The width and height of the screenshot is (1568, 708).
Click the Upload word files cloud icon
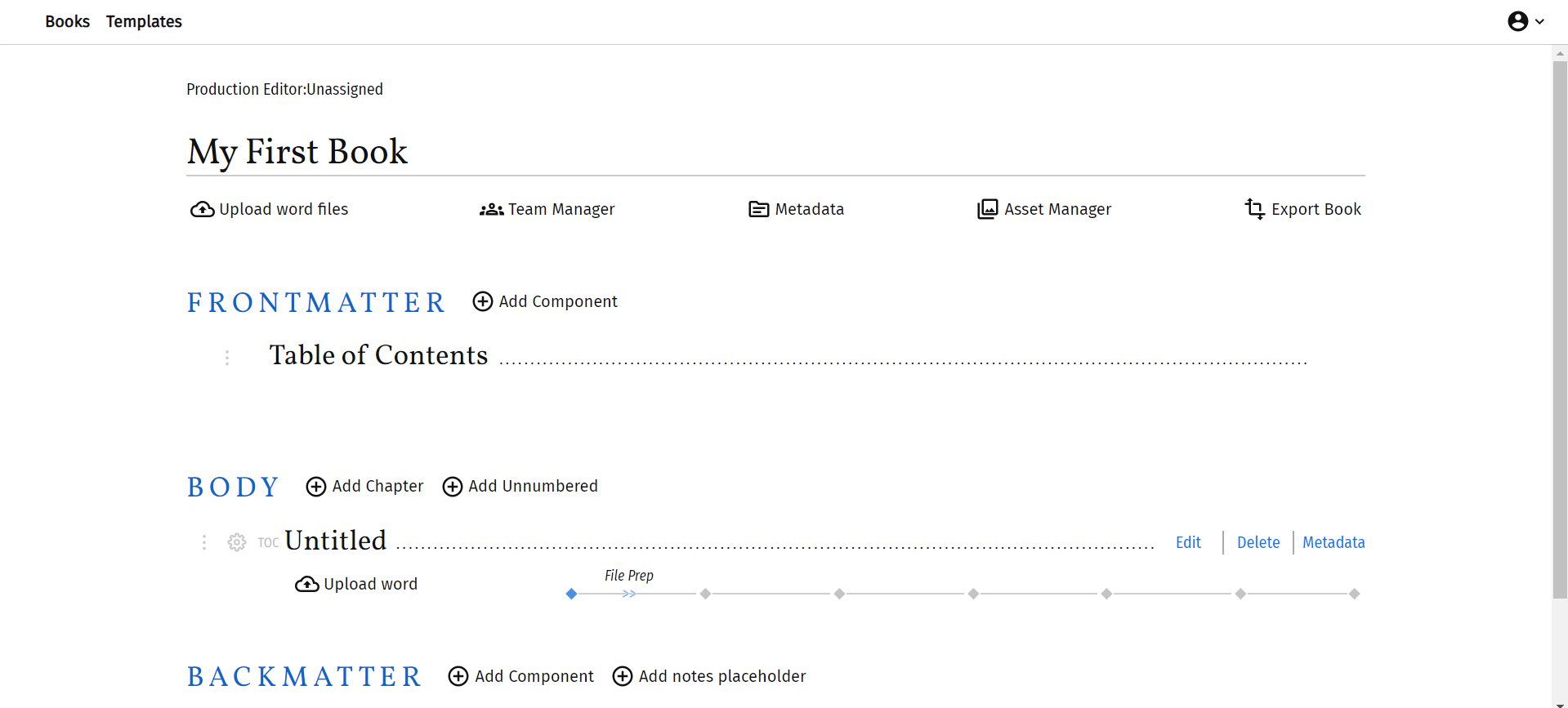point(202,210)
